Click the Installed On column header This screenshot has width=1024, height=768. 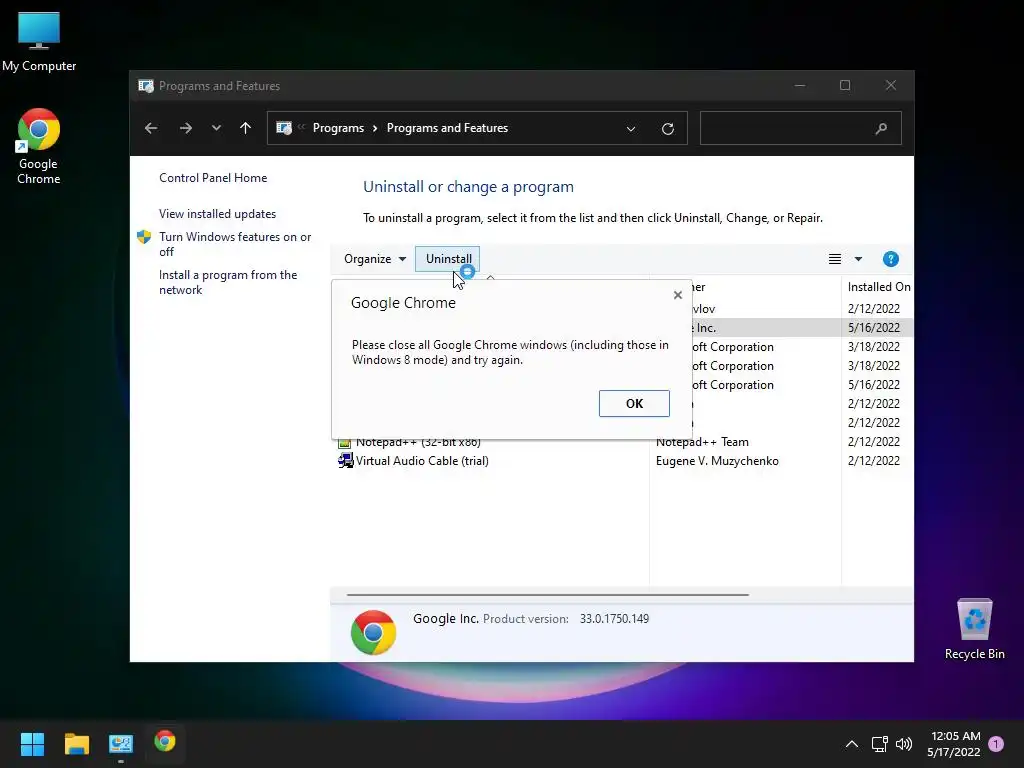[877, 287]
